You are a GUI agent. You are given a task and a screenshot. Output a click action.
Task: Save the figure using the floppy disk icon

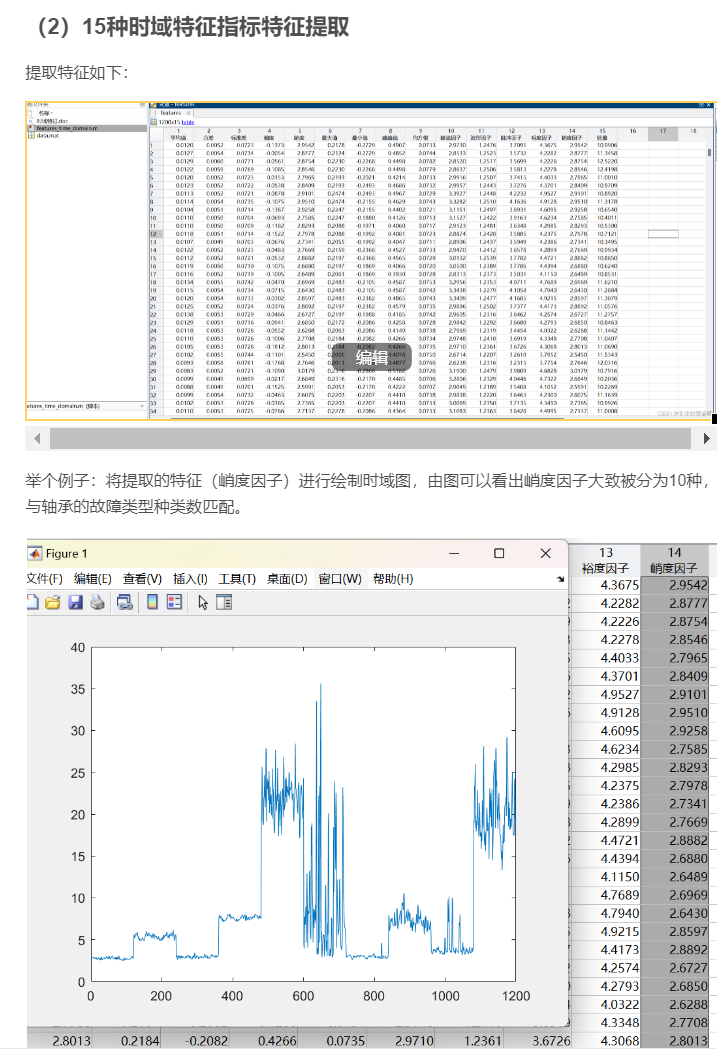click(74, 602)
